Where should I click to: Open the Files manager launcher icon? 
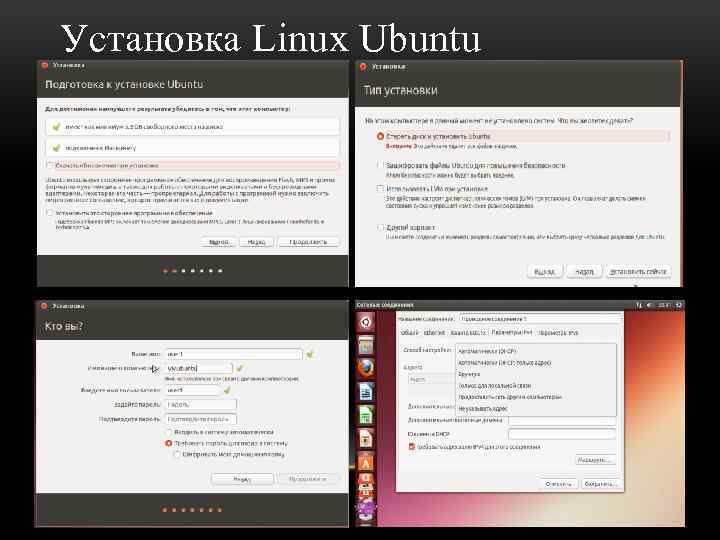366,345
